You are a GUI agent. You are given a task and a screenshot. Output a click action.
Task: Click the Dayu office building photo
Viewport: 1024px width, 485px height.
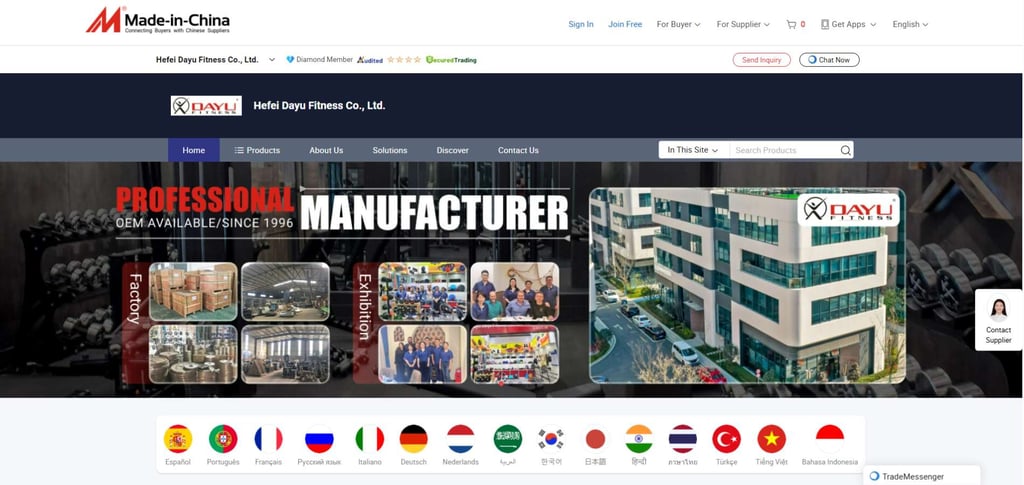(x=747, y=285)
